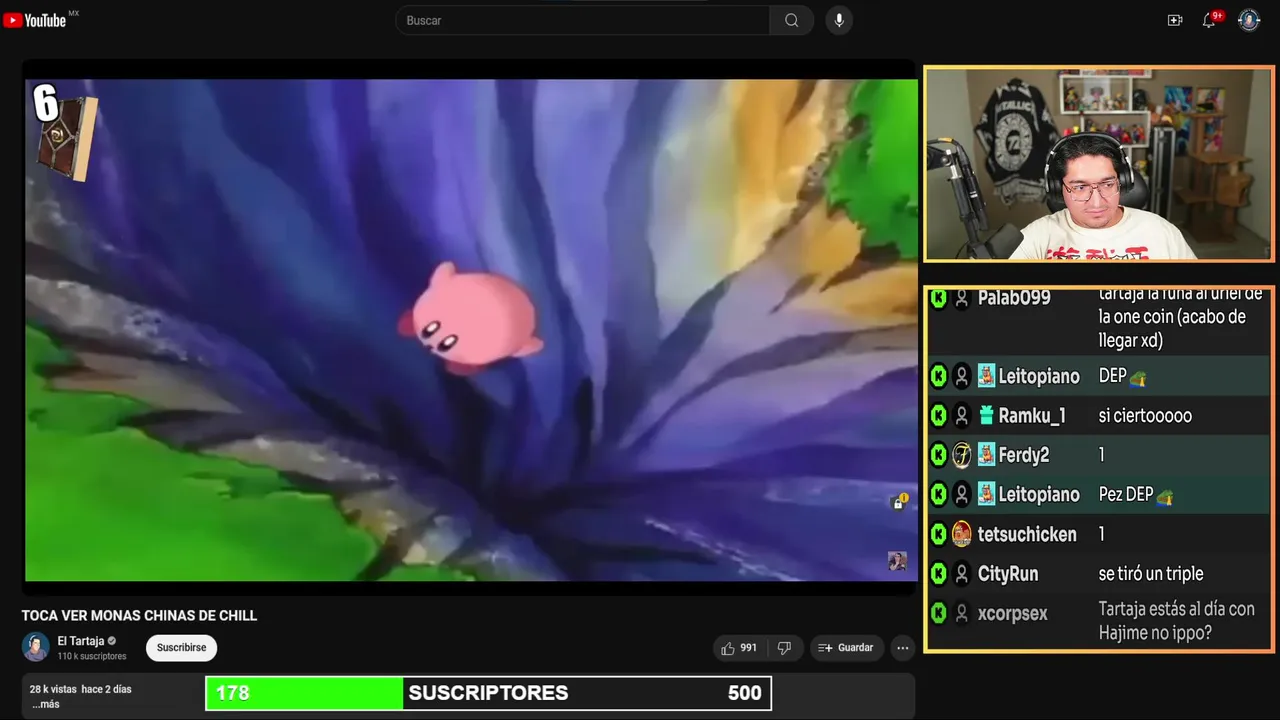Viewport: 1280px width, 720px height.
Task: Click the Pez DEP chat message
Action: point(1136,495)
